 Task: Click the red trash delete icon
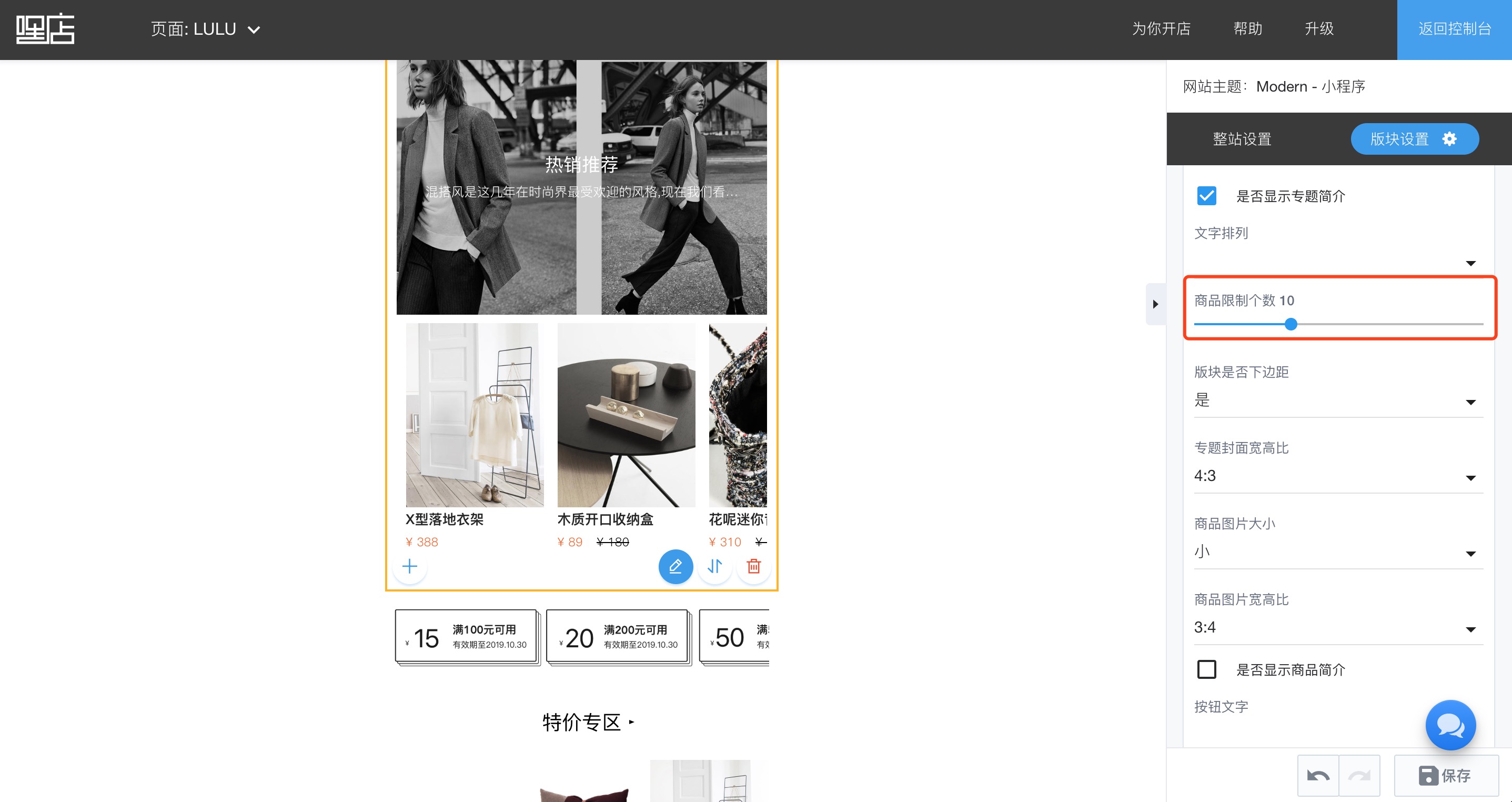[754, 566]
